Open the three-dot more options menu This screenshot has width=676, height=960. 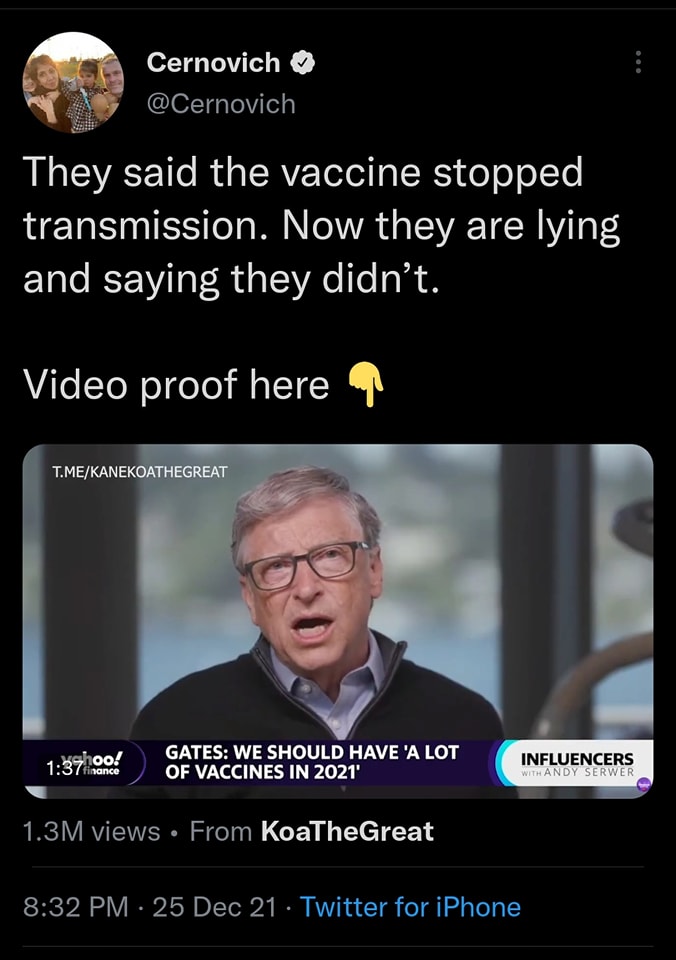(637, 62)
